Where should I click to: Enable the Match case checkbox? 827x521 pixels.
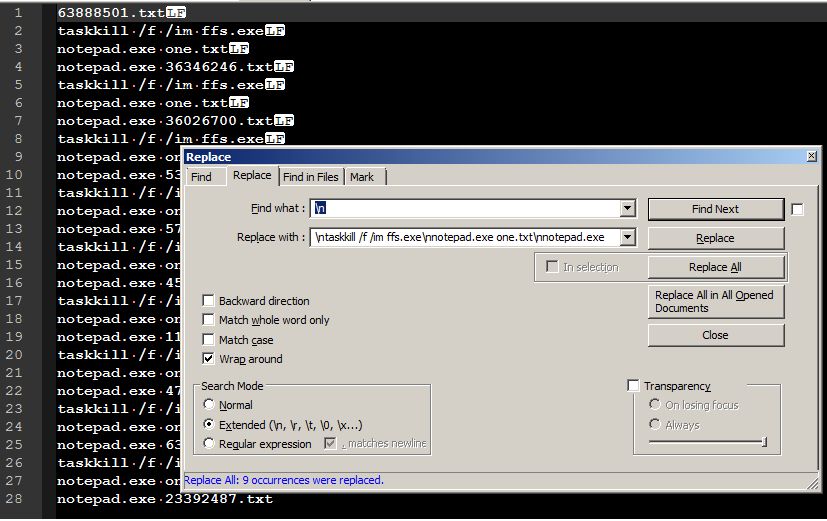coord(208,340)
